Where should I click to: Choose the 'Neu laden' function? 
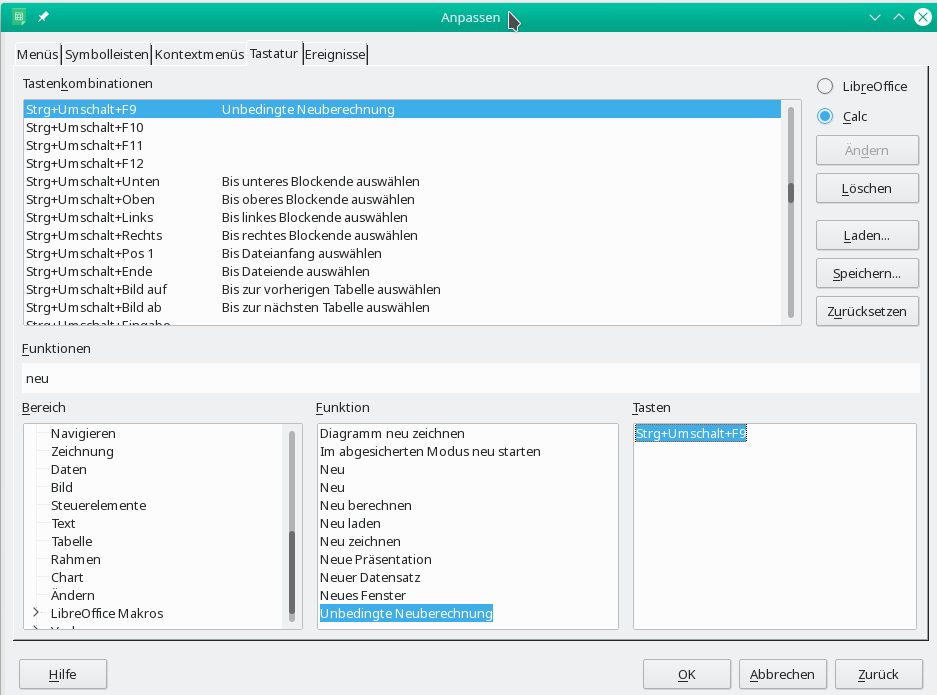(x=350, y=523)
